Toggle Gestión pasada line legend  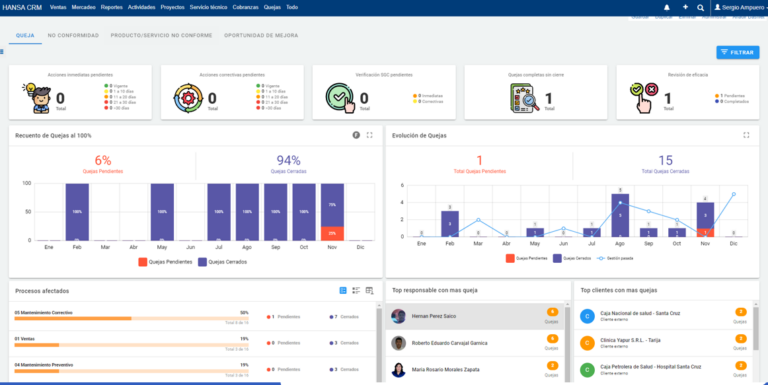(614, 258)
